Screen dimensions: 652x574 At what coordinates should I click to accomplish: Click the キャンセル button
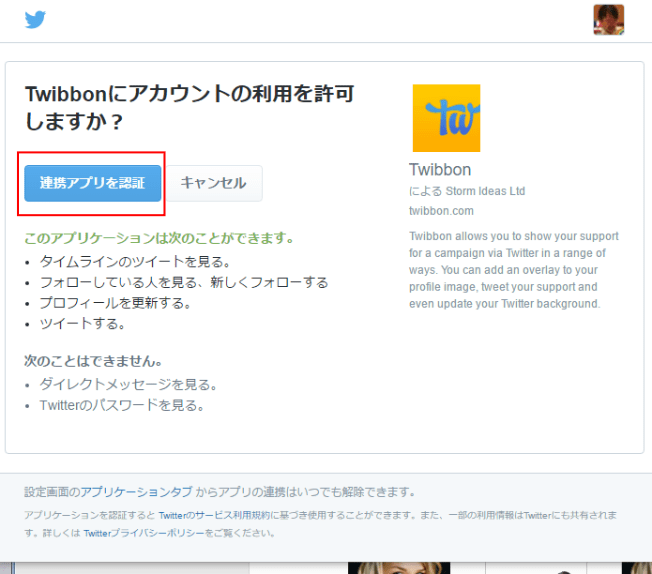pos(214,183)
